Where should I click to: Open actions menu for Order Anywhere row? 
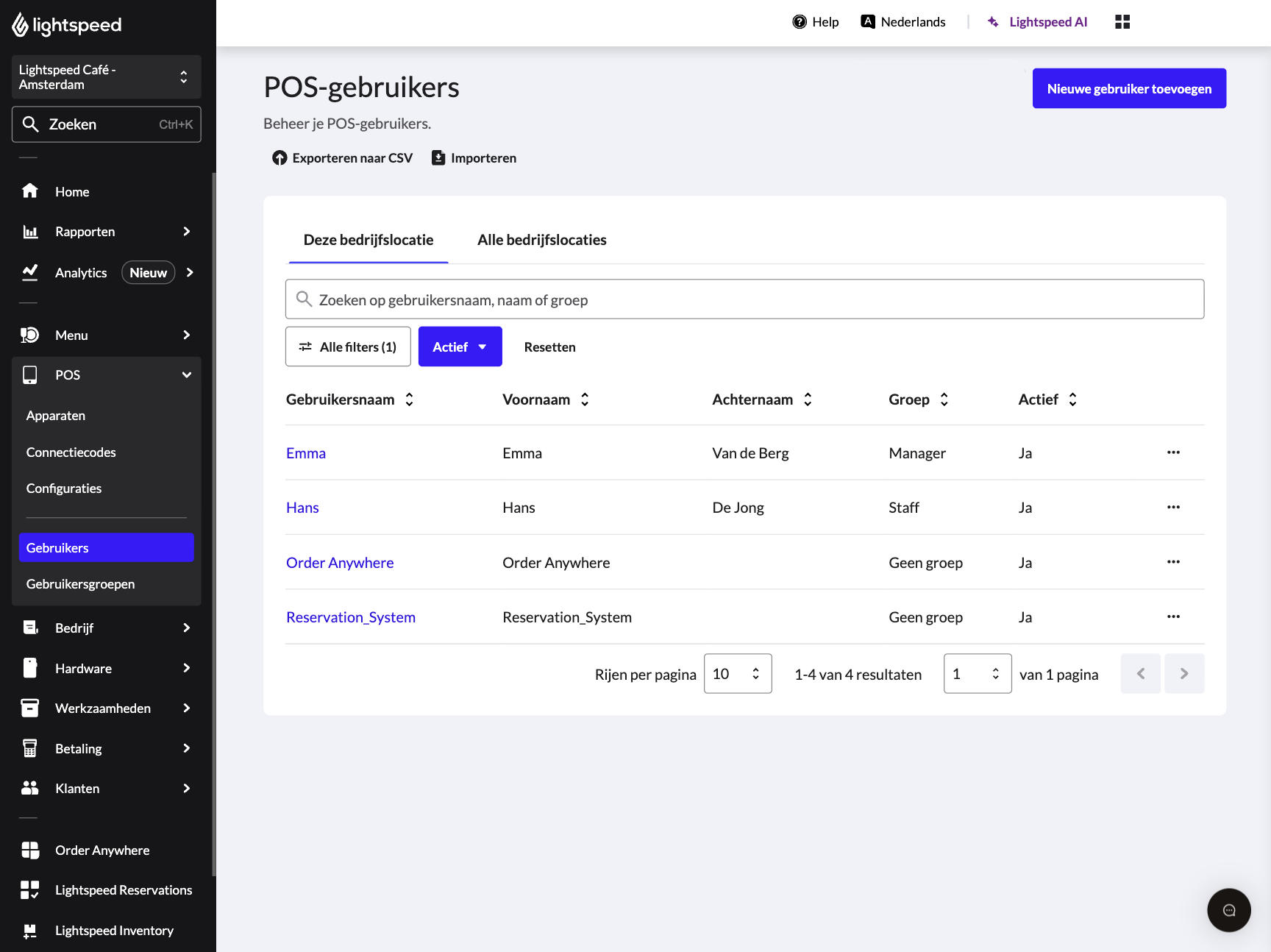pos(1173,562)
